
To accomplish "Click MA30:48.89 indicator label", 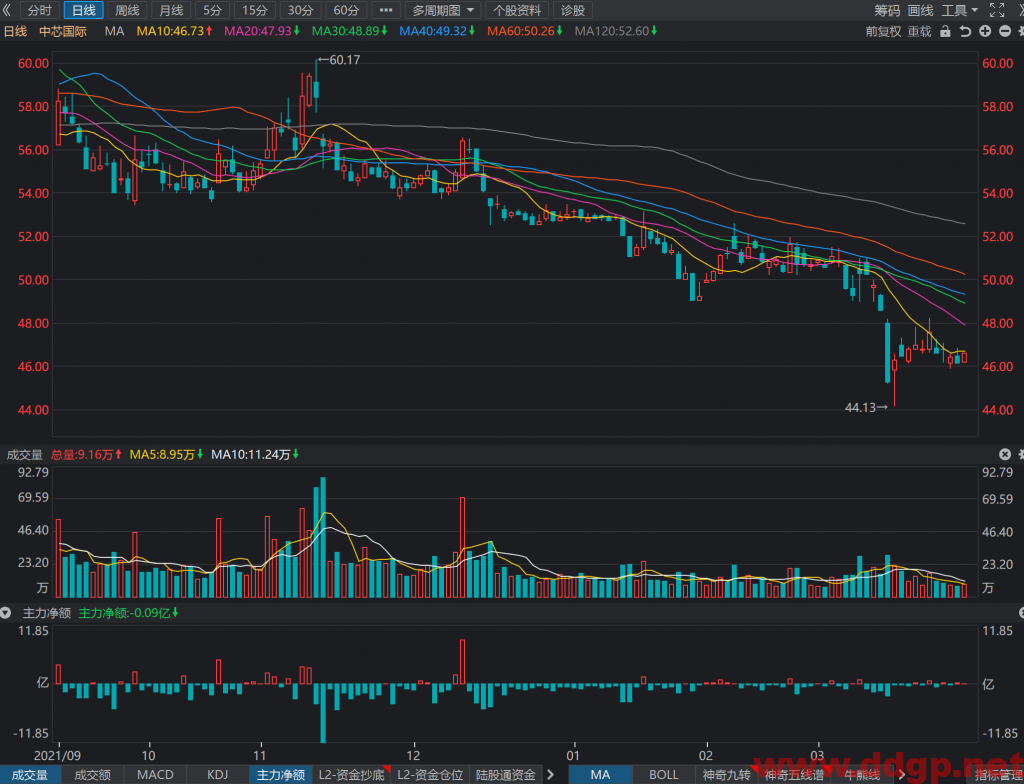I will 349,31.
